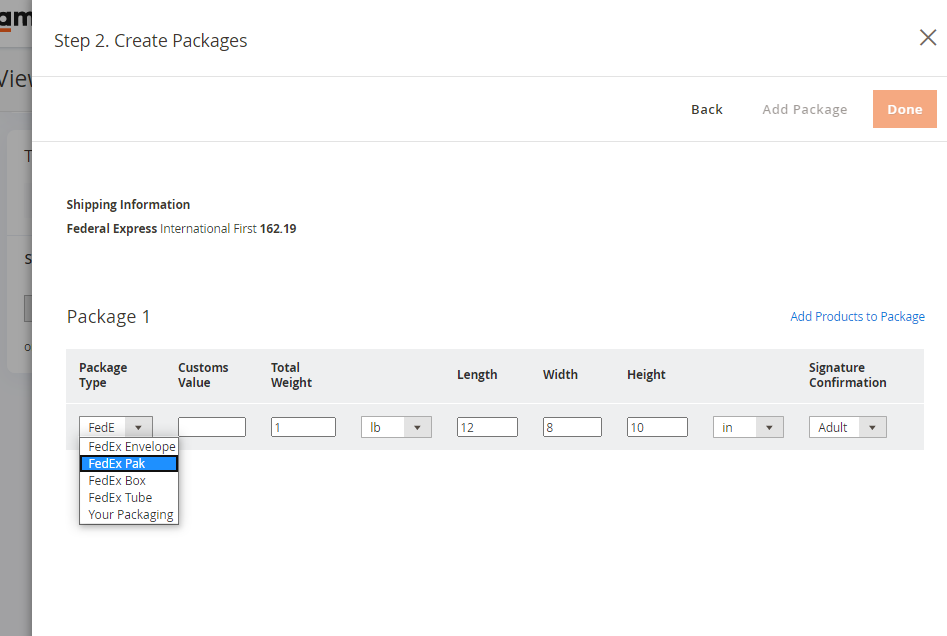The width and height of the screenshot is (947, 636).
Task: Close the Create Packages dialog
Action: tap(927, 37)
